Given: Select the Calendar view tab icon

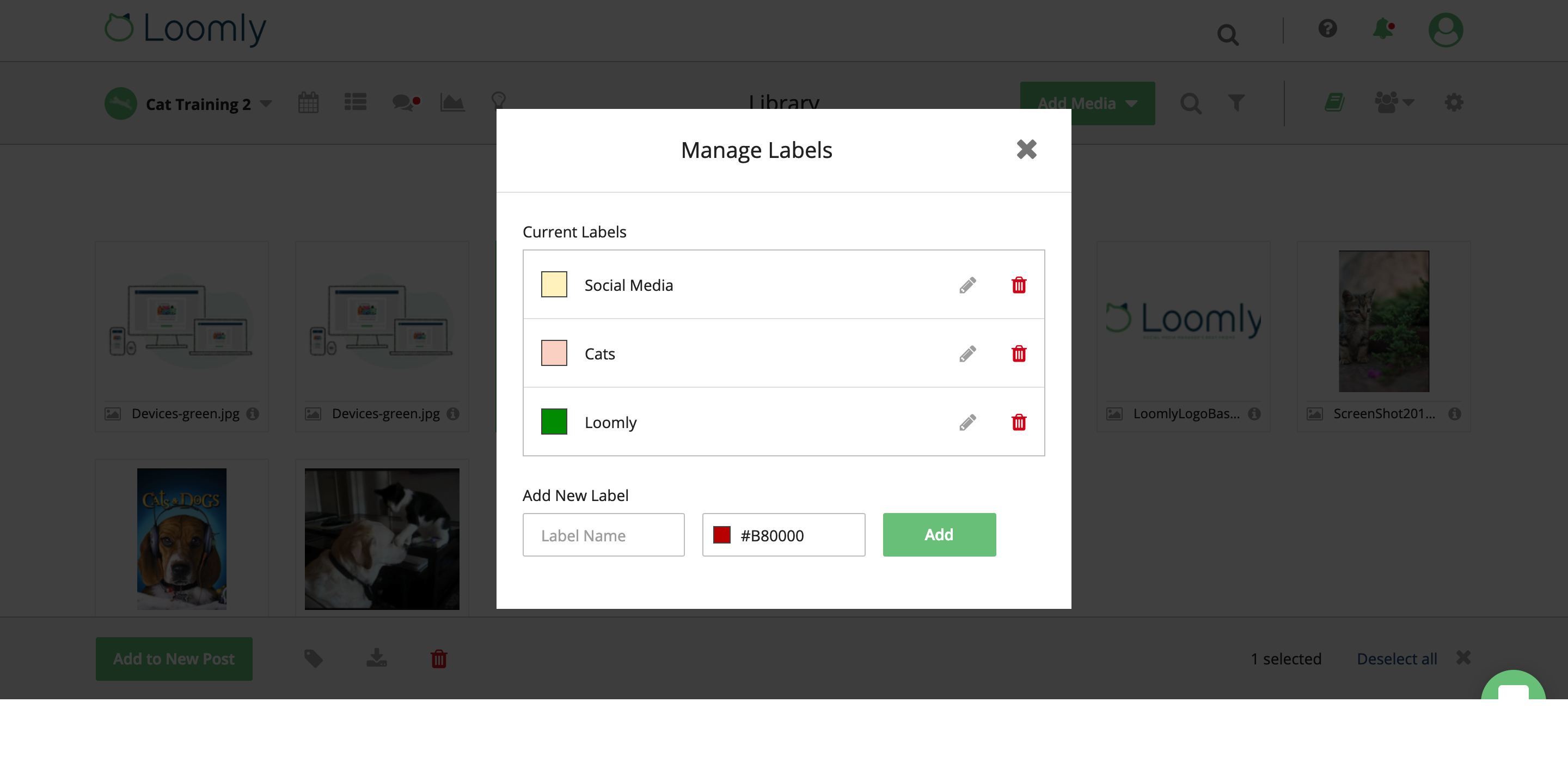Looking at the screenshot, I should 308,103.
